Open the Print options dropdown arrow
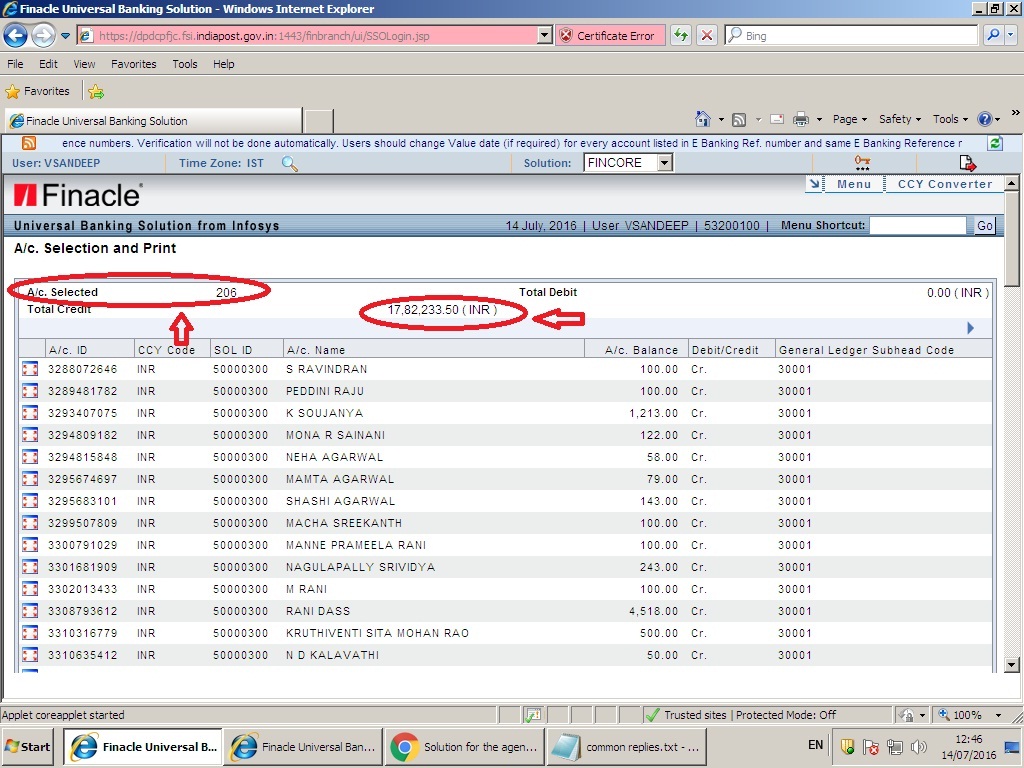The height and width of the screenshot is (768, 1024). pyautogui.click(x=819, y=120)
